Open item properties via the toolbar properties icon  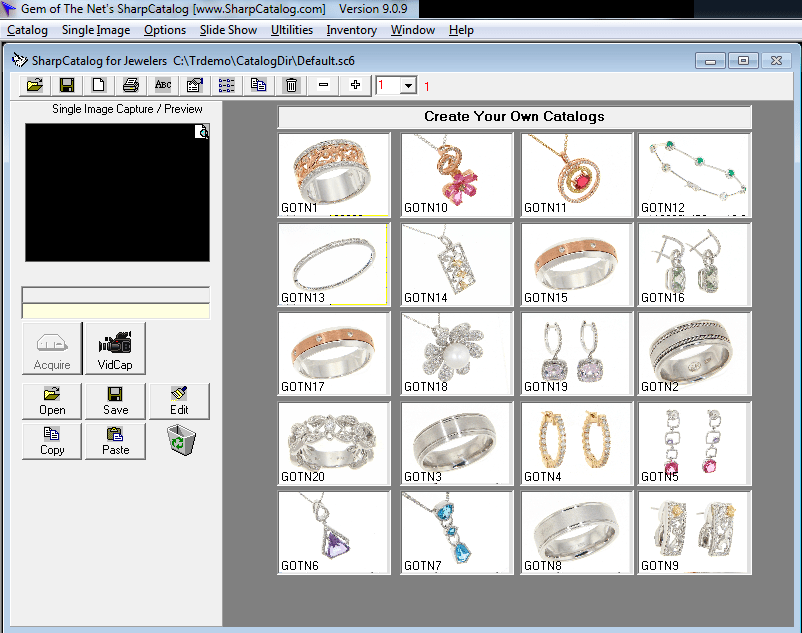coord(195,85)
